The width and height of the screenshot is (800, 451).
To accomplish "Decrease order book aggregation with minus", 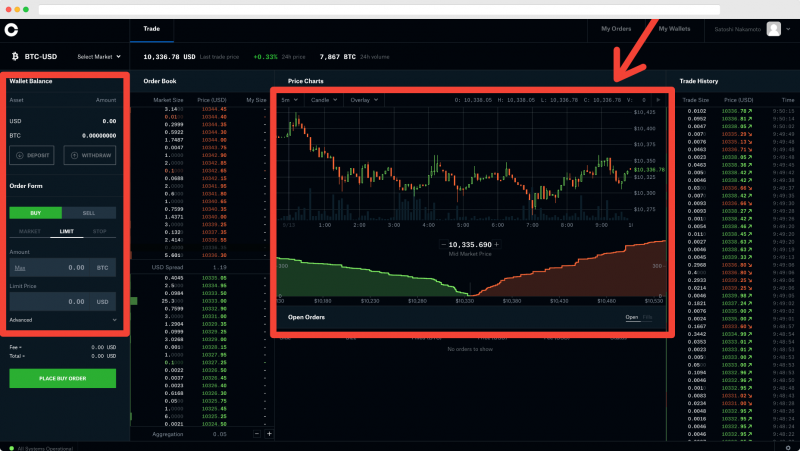I will click(x=257, y=434).
